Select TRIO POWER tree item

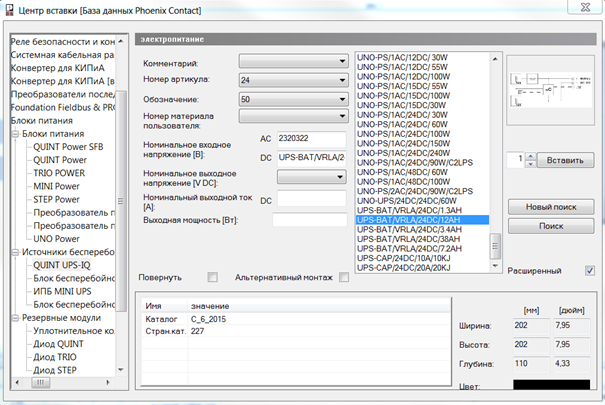59,173
